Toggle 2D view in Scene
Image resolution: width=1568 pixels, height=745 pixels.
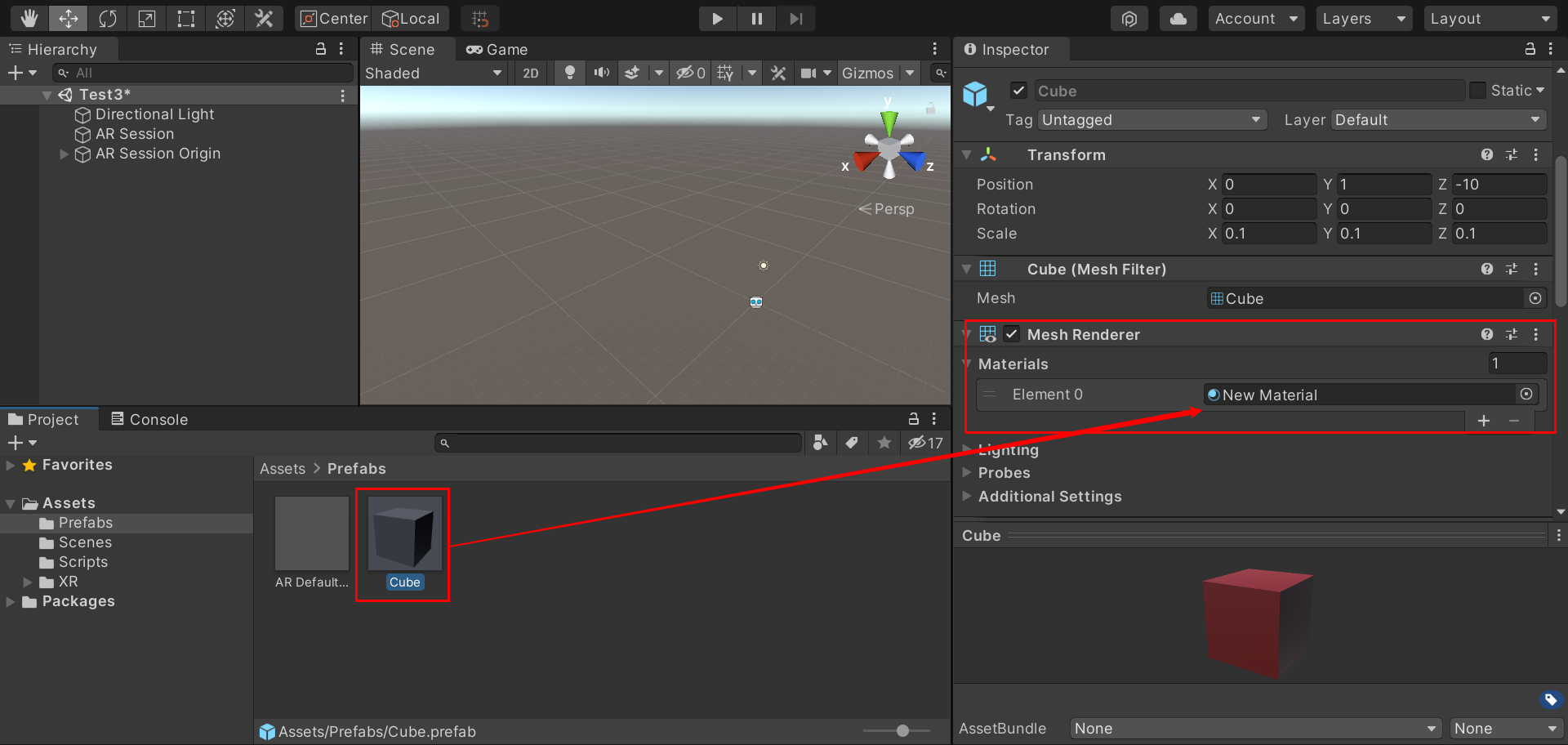pyautogui.click(x=531, y=73)
